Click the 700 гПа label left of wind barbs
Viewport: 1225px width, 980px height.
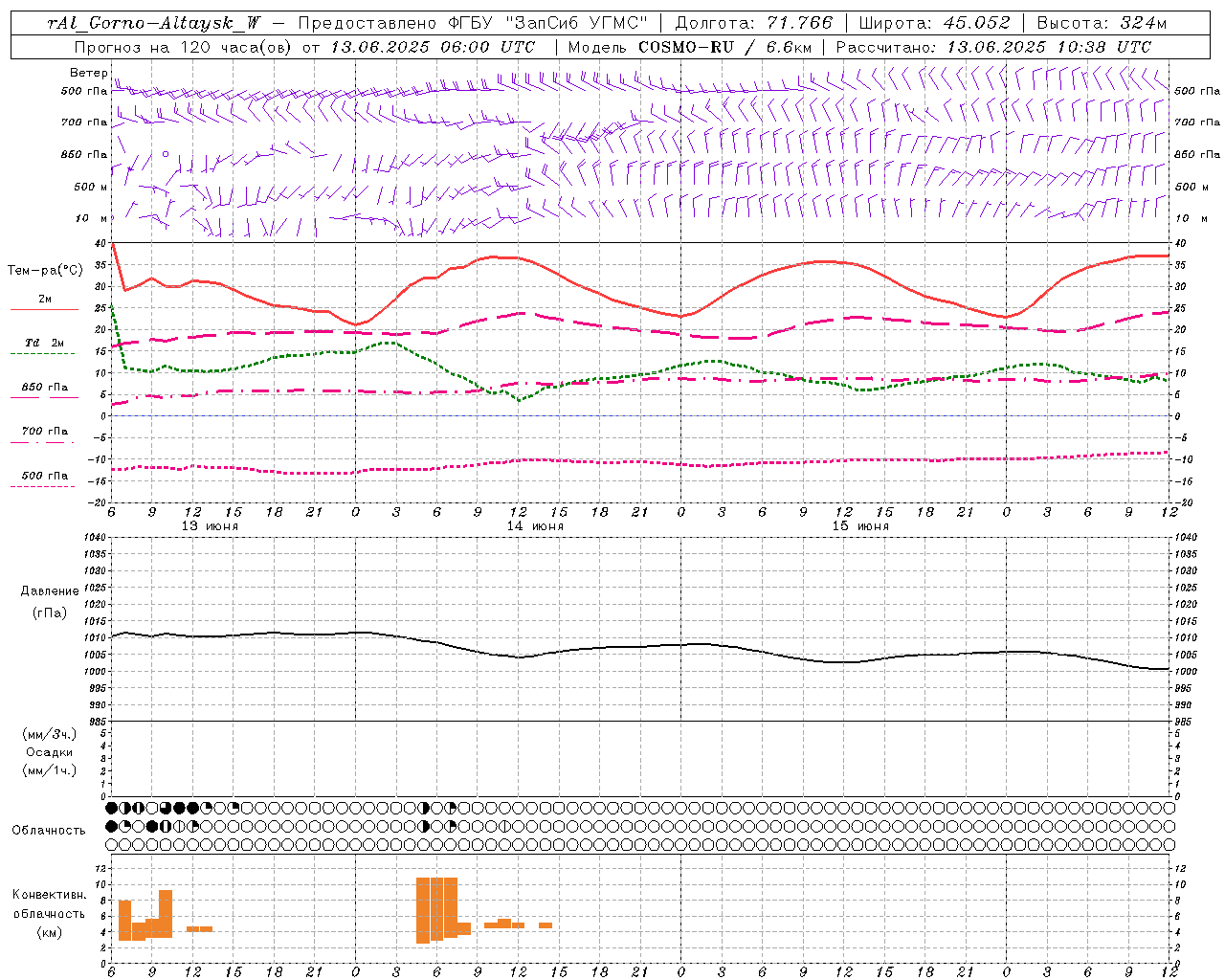[x=84, y=122]
